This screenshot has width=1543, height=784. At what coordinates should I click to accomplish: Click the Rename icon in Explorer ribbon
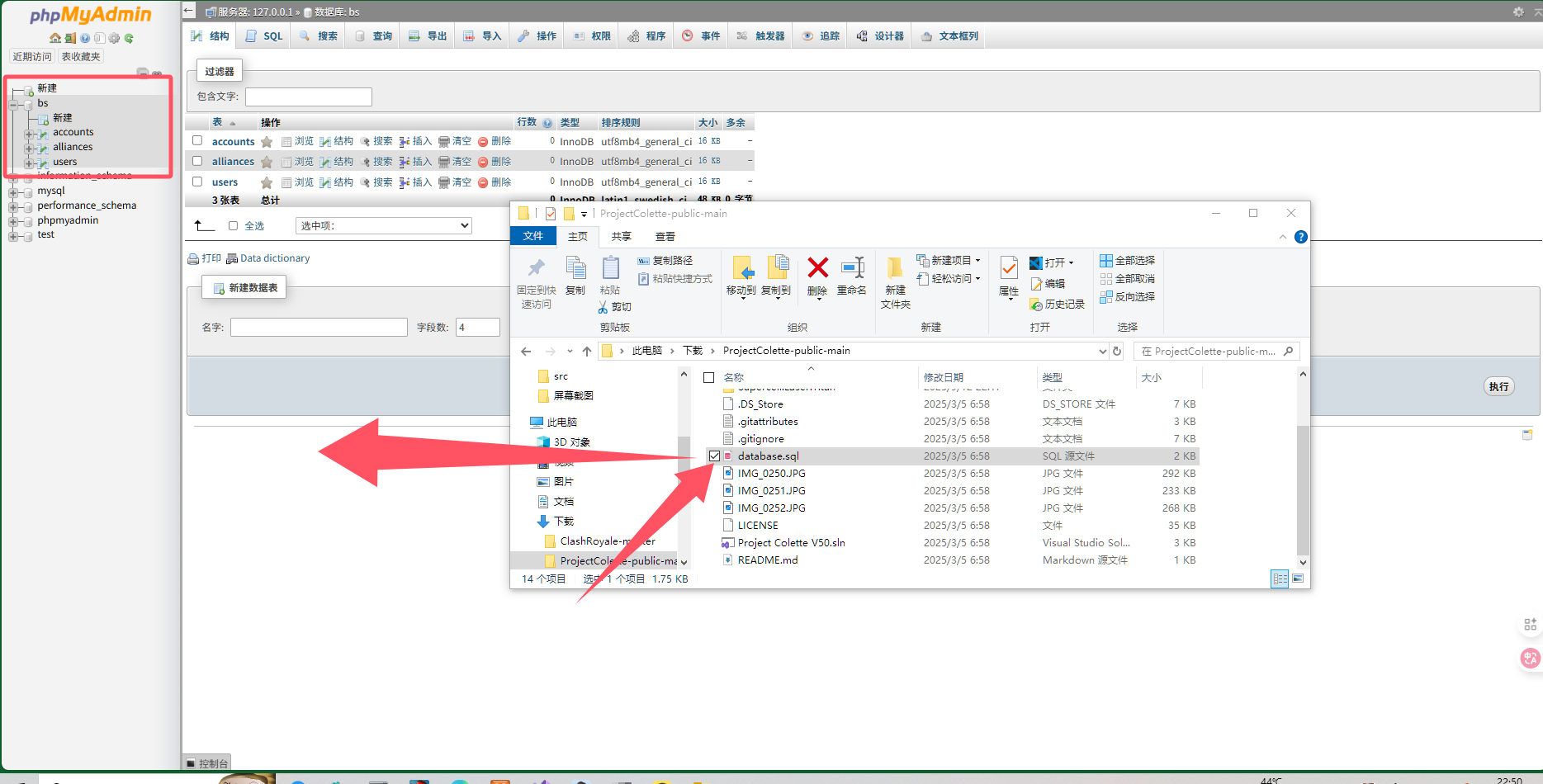coord(852,267)
